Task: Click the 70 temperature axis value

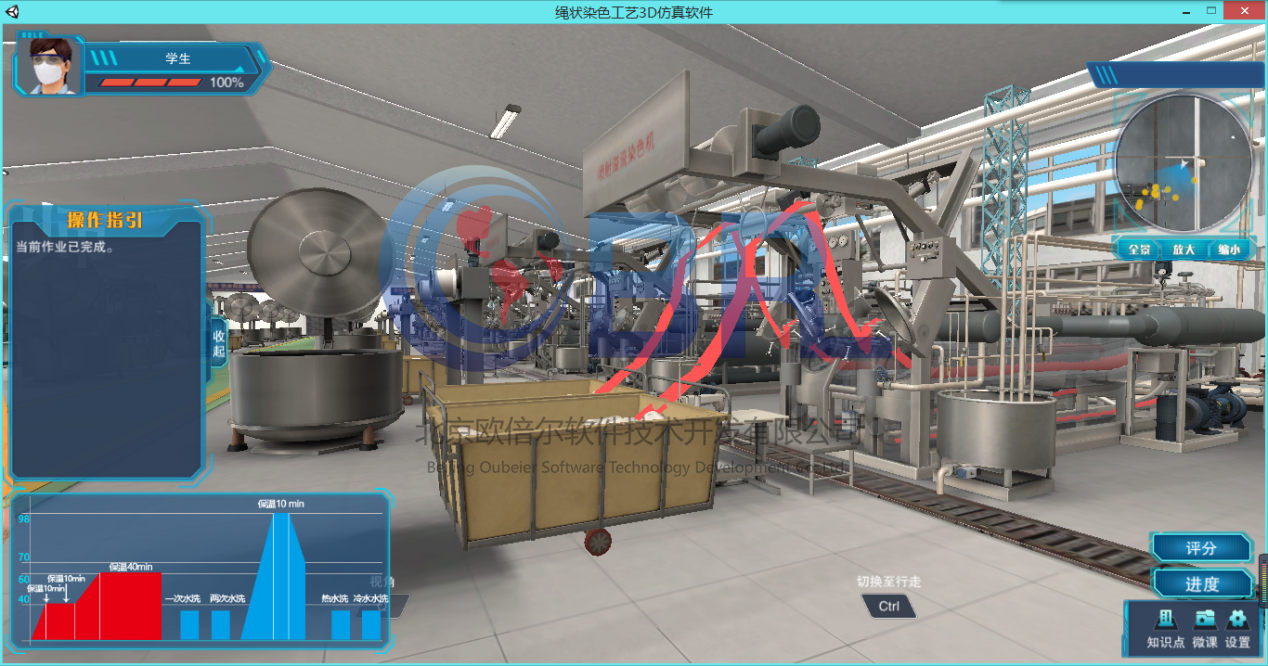Action: tap(24, 557)
